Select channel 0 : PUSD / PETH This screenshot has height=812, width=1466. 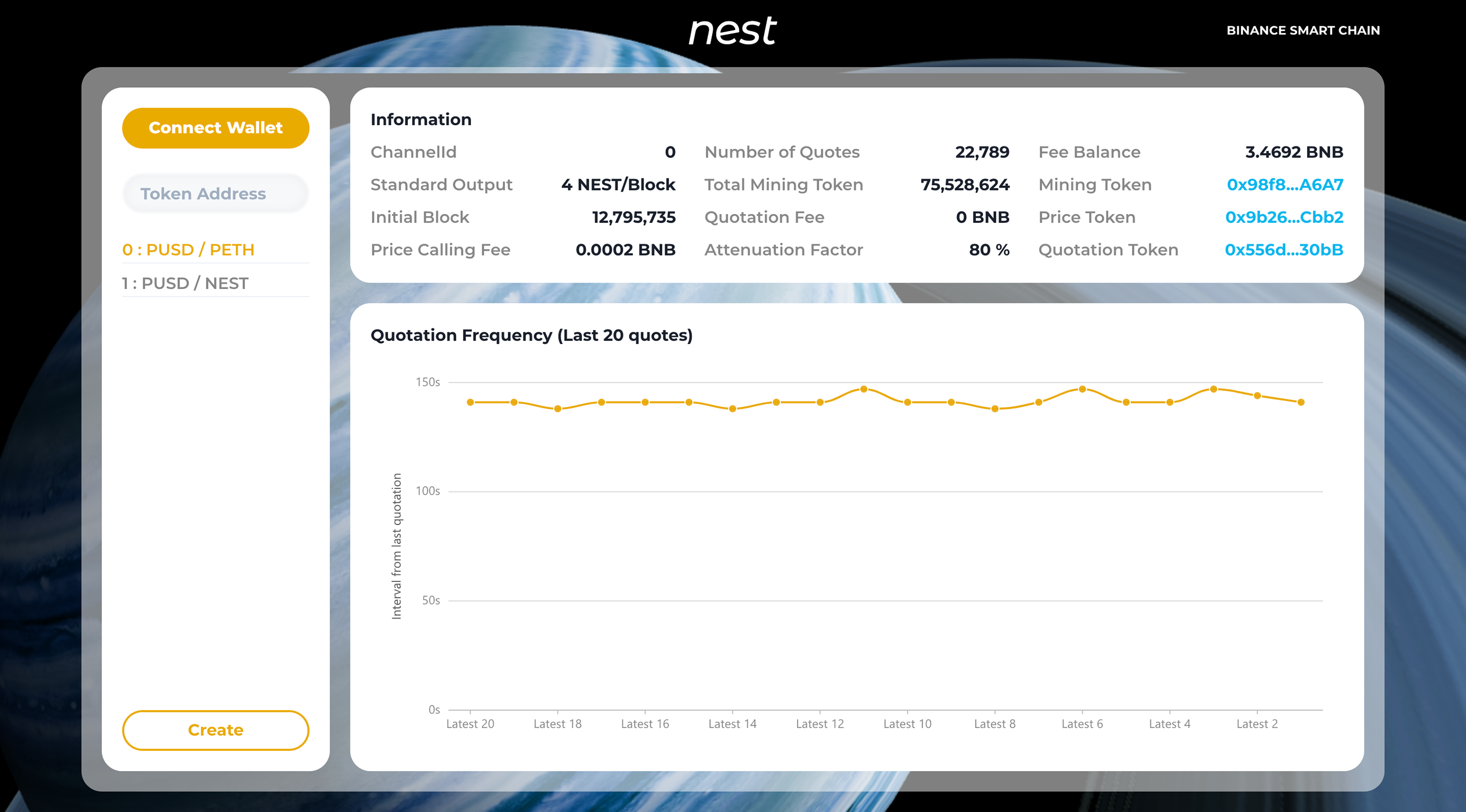click(x=188, y=250)
